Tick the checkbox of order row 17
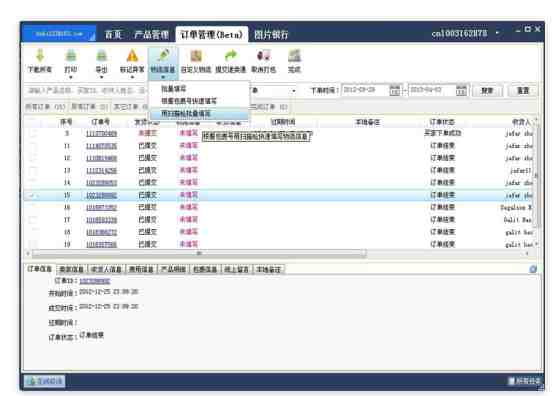The image size is (554, 396). [33, 220]
